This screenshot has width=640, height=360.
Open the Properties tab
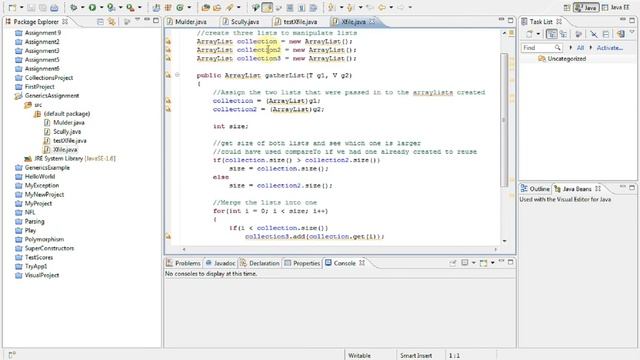click(x=302, y=263)
